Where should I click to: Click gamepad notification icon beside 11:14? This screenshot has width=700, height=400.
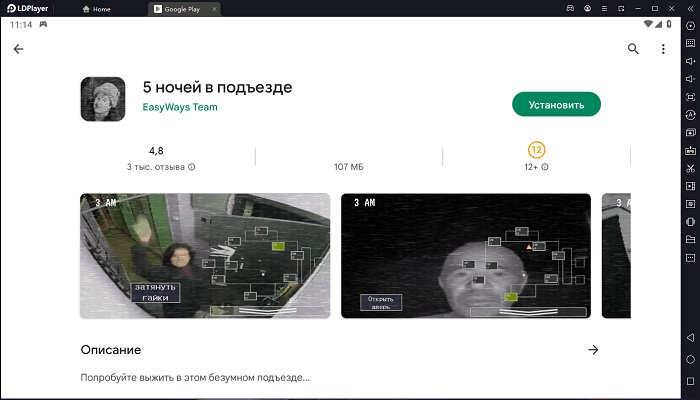[43, 25]
